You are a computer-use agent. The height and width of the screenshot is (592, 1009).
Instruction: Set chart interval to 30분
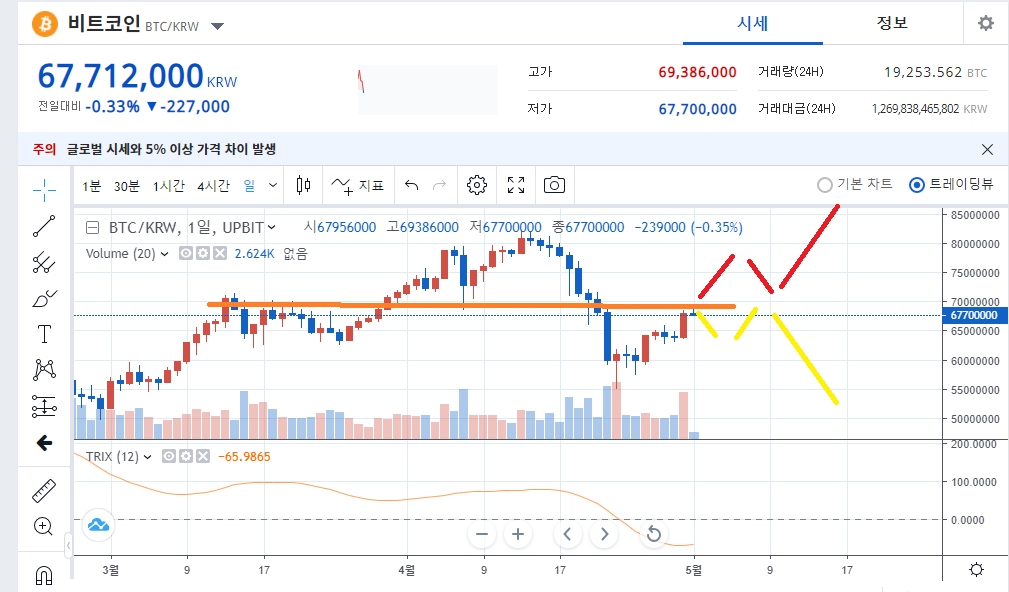[126, 186]
